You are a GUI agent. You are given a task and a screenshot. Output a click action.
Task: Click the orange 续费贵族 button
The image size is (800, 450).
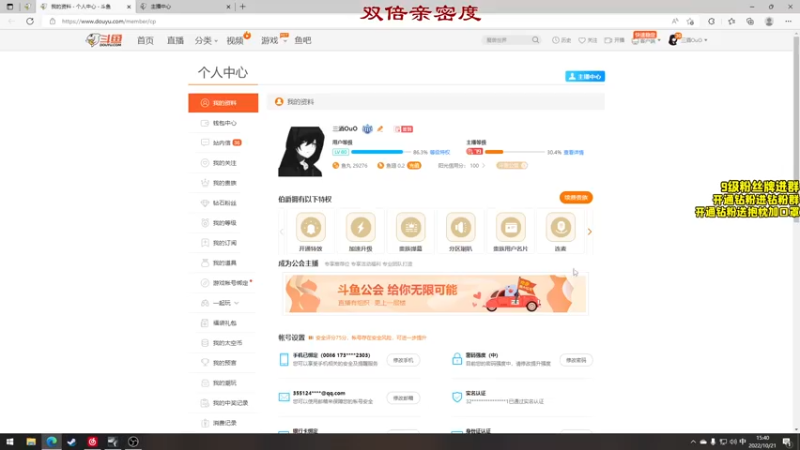point(576,197)
